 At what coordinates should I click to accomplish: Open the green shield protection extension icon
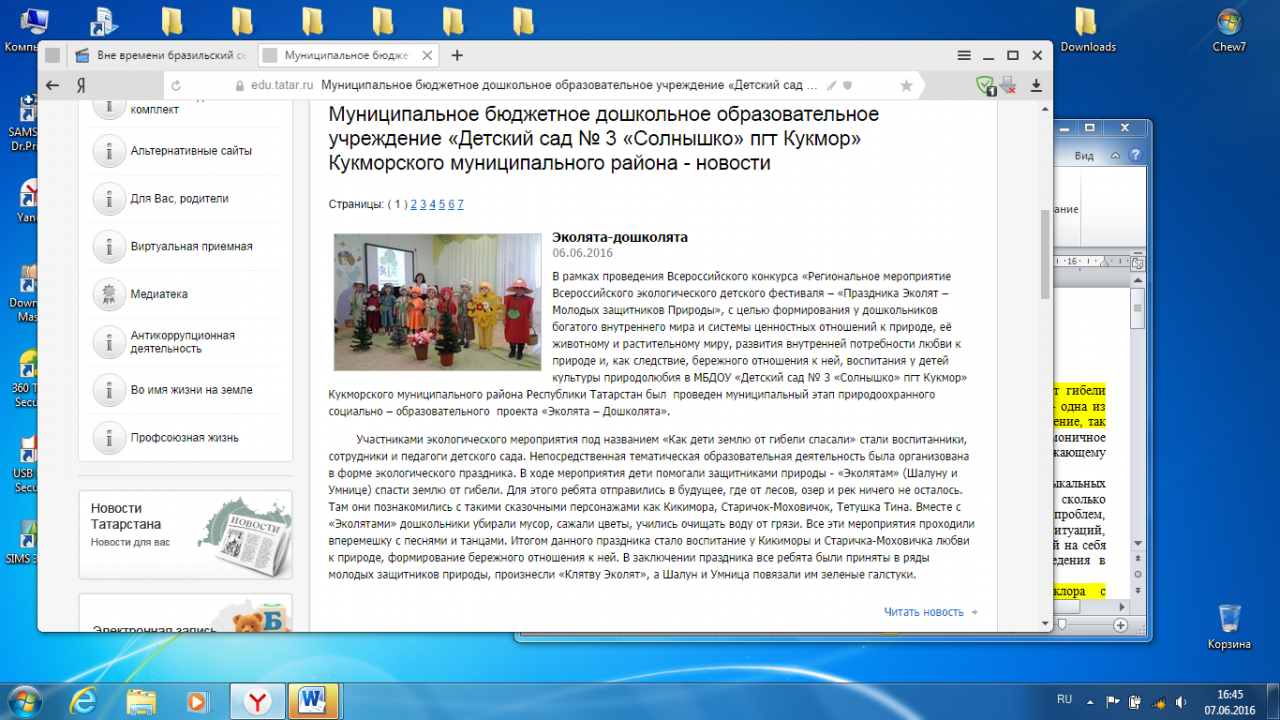[x=985, y=86]
